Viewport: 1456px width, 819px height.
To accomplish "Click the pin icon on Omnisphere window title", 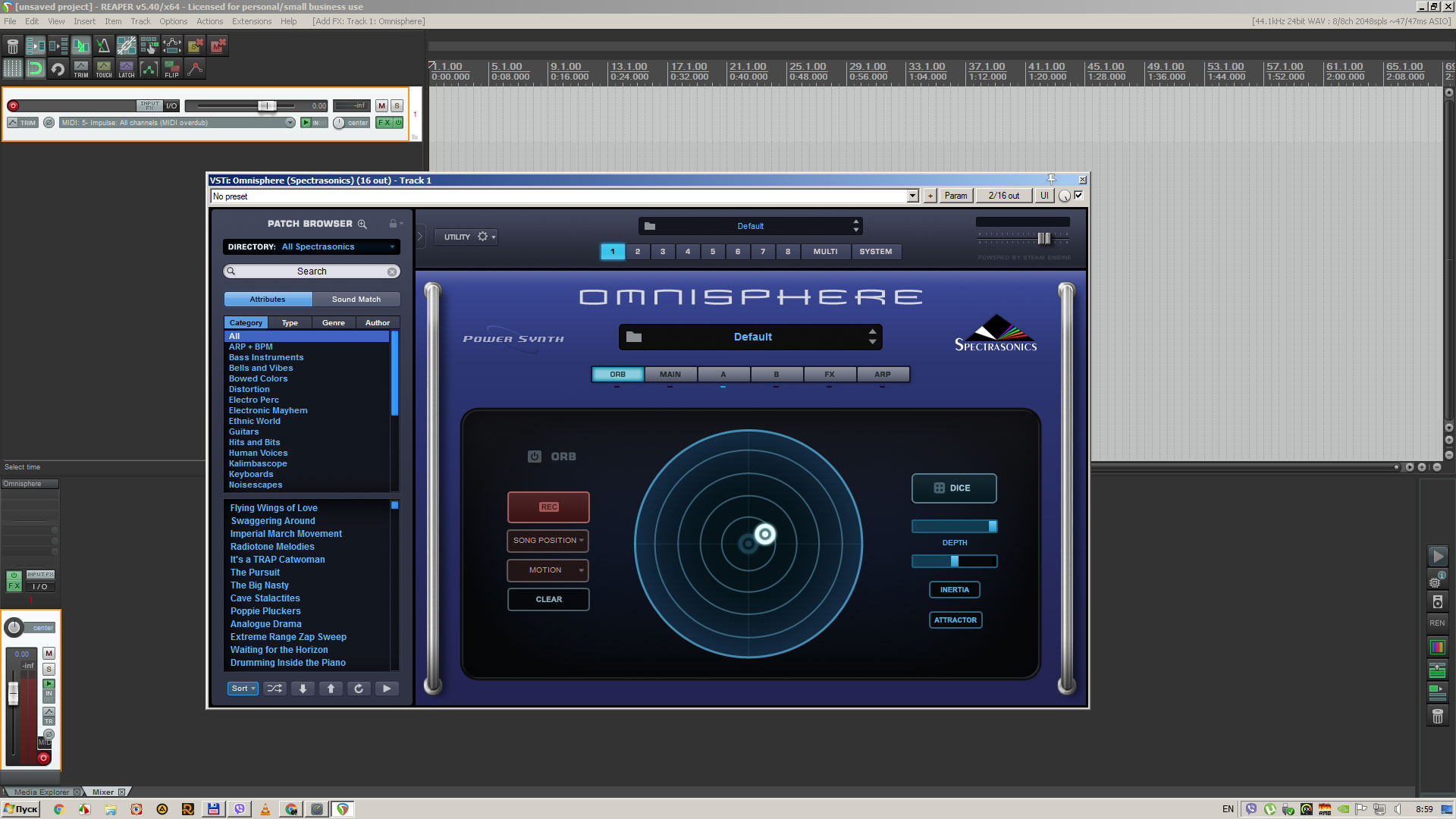I will [1051, 180].
